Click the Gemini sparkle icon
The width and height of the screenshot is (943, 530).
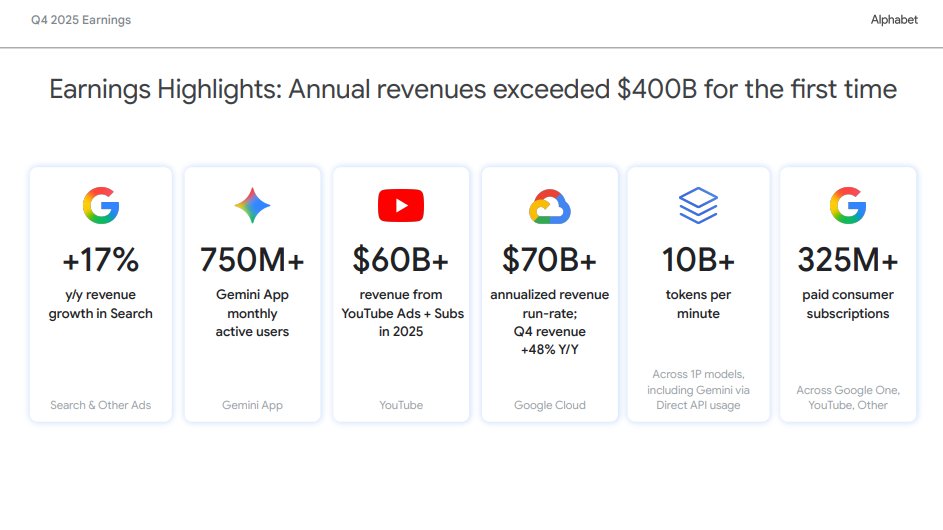pos(252,205)
